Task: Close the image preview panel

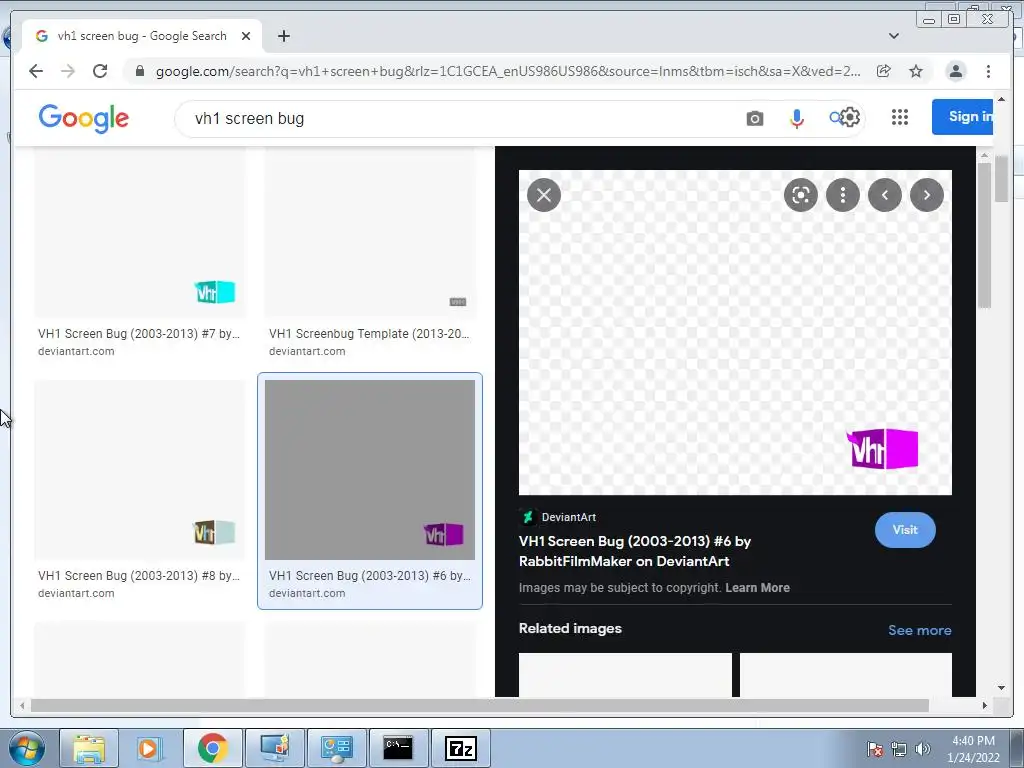Action: pos(544,195)
